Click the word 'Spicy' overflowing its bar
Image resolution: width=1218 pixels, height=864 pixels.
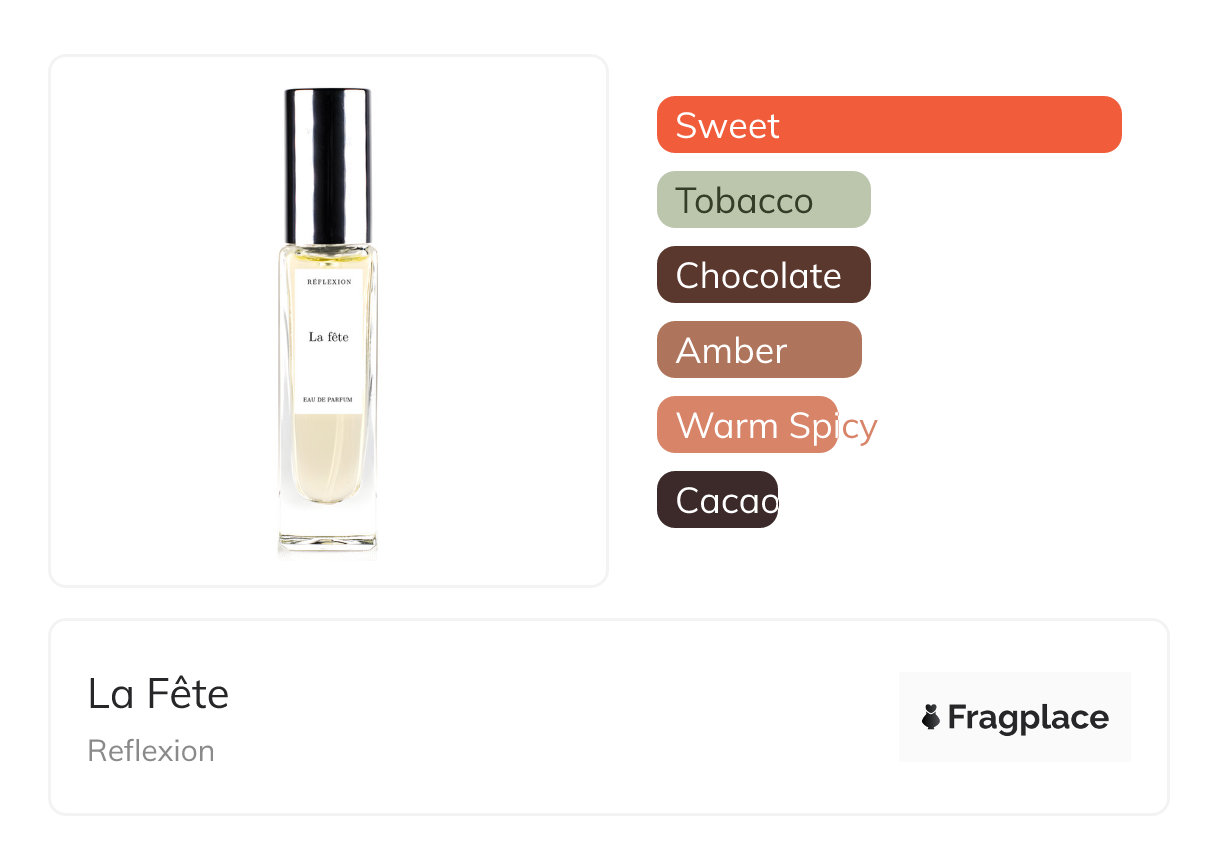[x=831, y=426]
